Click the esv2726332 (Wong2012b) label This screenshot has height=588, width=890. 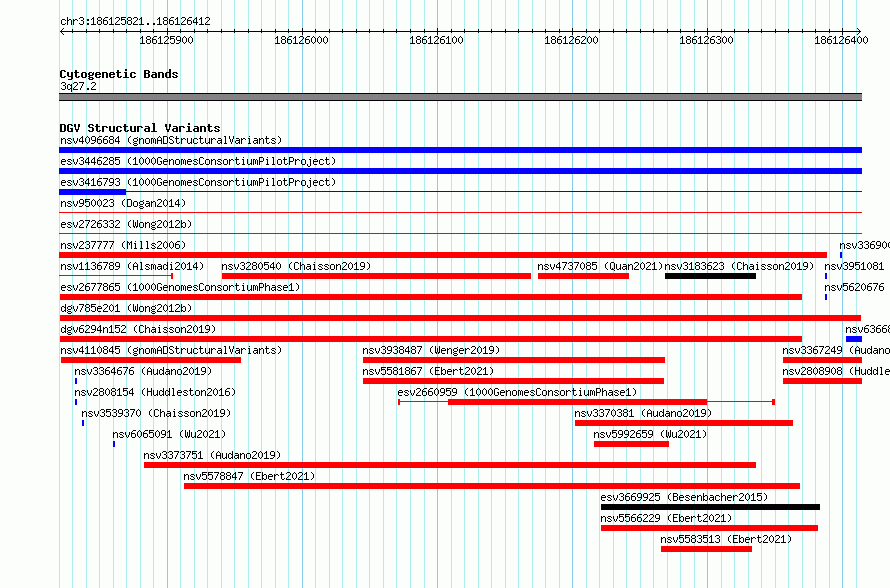pos(126,224)
